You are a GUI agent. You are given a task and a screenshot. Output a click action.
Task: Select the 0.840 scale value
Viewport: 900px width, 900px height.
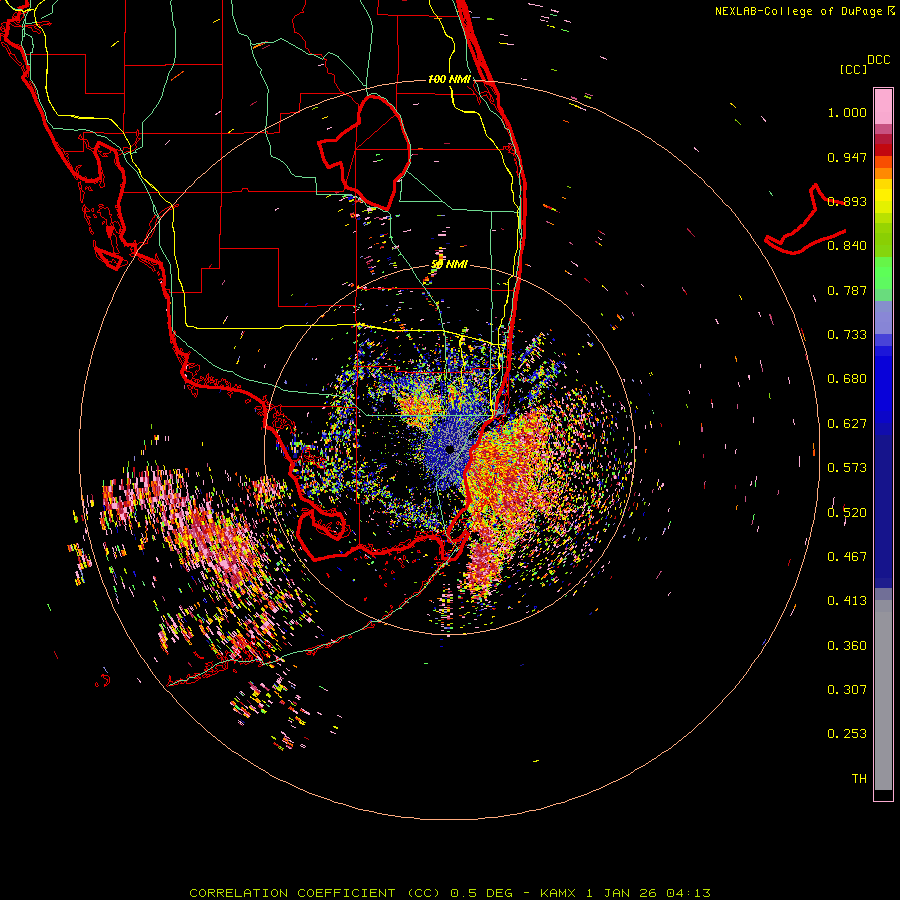tap(847, 246)
